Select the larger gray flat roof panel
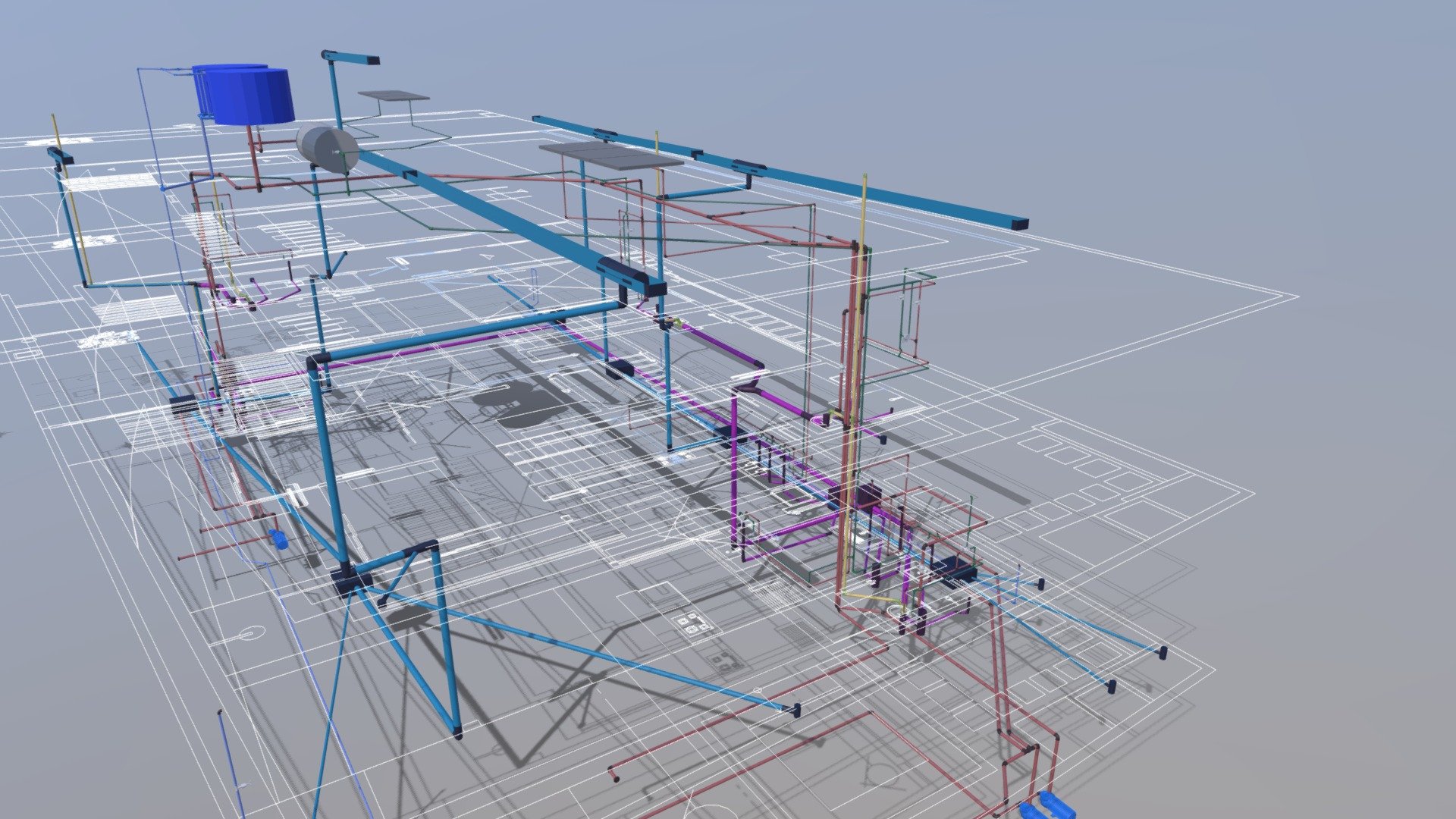This screenshot has width=1456, height=819. tap(611, 155)
